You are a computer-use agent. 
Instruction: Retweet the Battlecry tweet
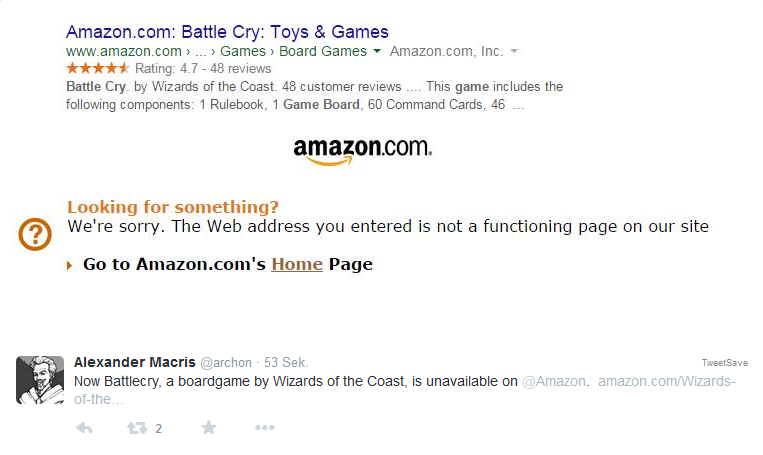[x=137, y=428]
